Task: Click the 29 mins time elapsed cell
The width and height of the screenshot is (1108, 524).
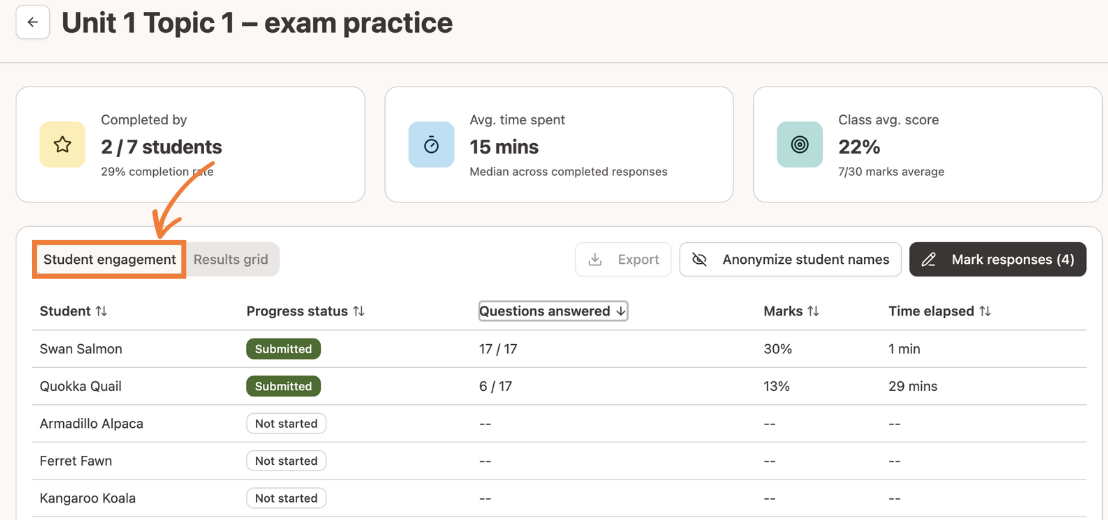Action: click(x=913, y=386)
